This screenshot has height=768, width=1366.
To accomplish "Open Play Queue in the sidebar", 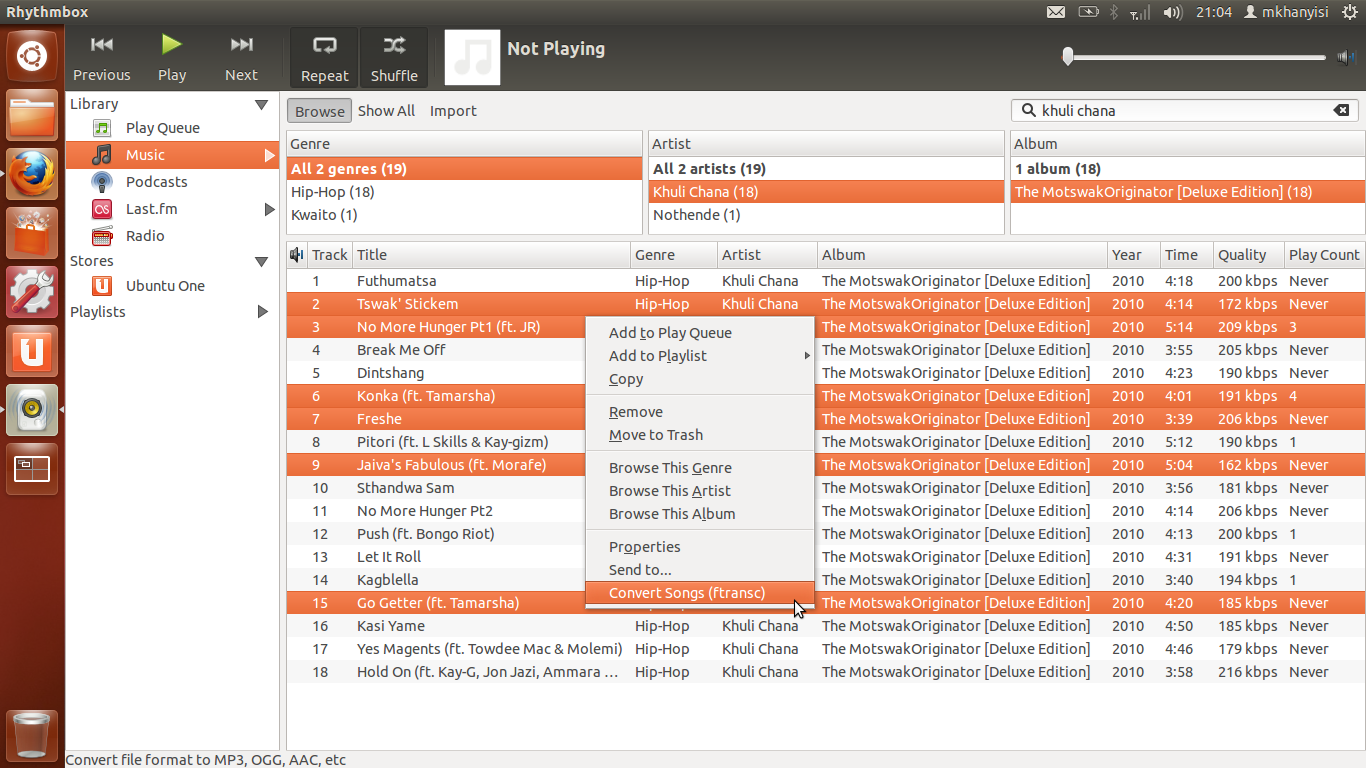I will pyautogui.click(x=162, y=128).
